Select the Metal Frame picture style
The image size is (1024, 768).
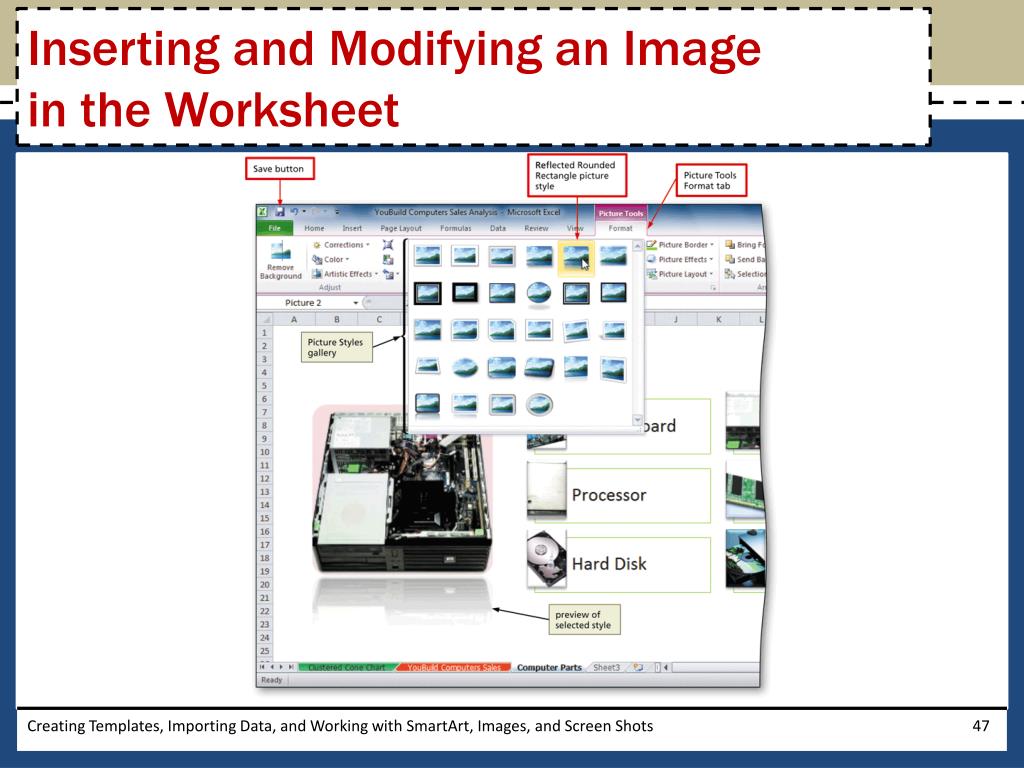click(502, 256)
